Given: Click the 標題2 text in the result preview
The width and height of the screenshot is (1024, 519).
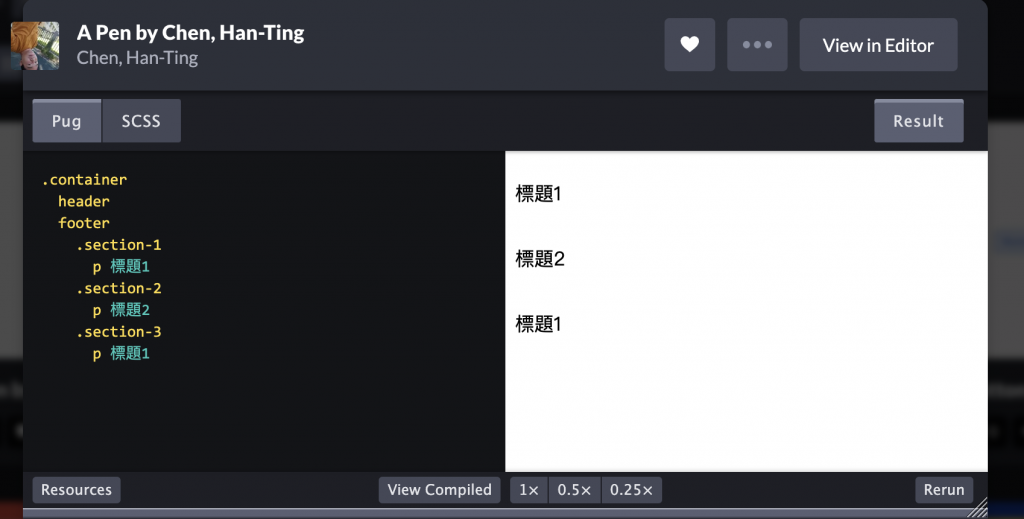Looking at the screenshot, I should (540, 259).
